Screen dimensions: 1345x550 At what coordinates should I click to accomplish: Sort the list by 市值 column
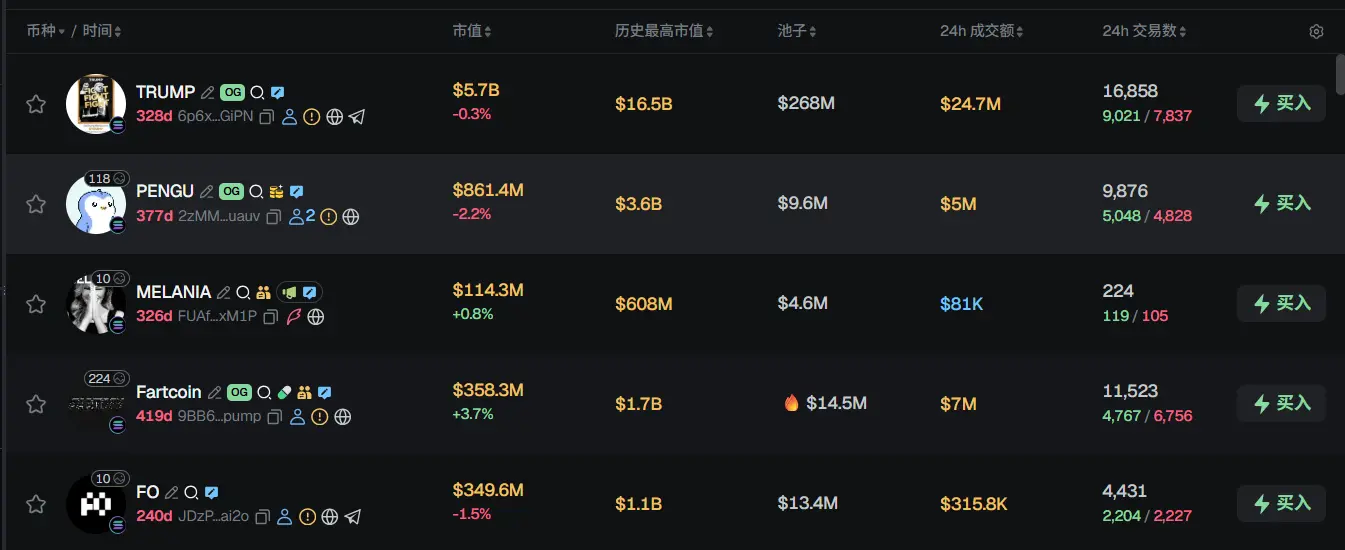(x=472, y=32)
